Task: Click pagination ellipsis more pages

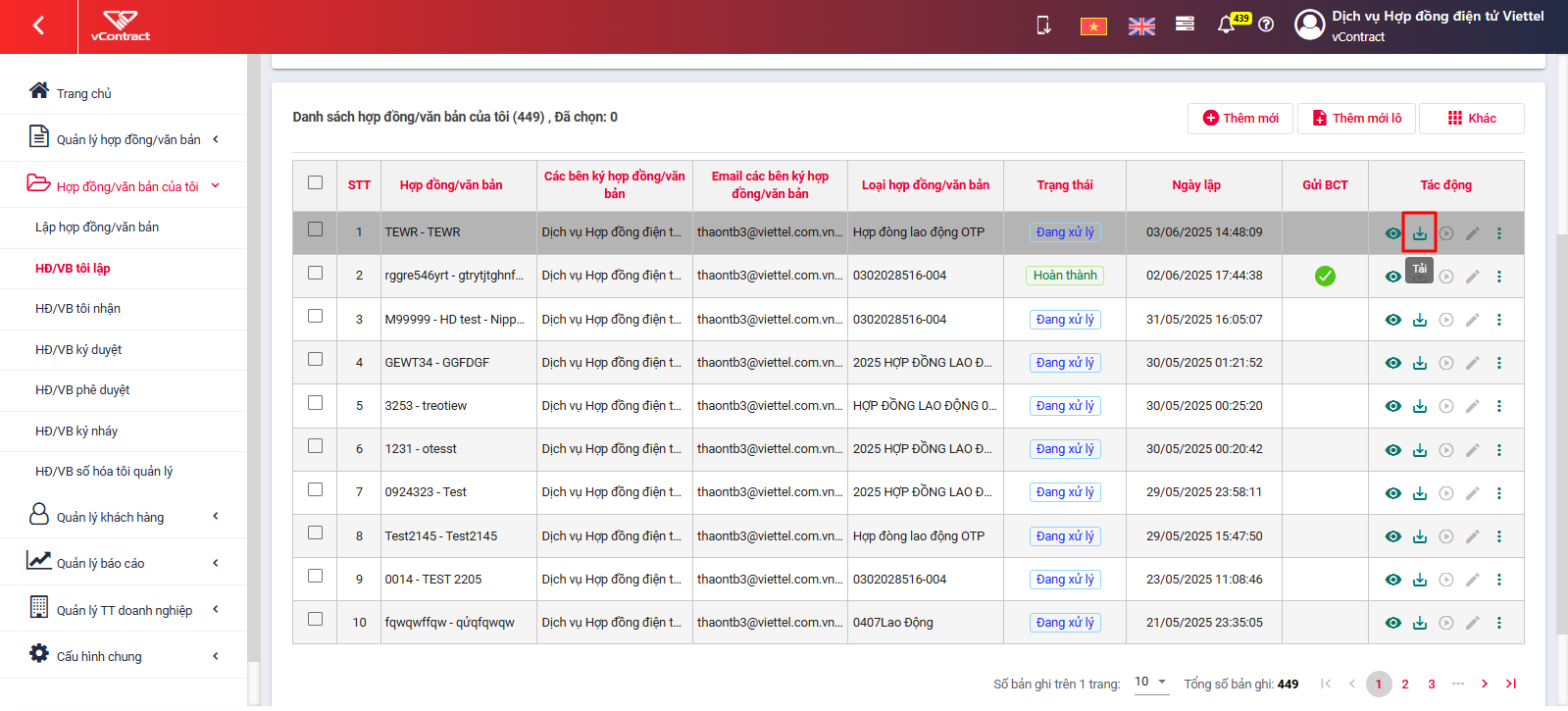Action: click(x=1457, y=684)
